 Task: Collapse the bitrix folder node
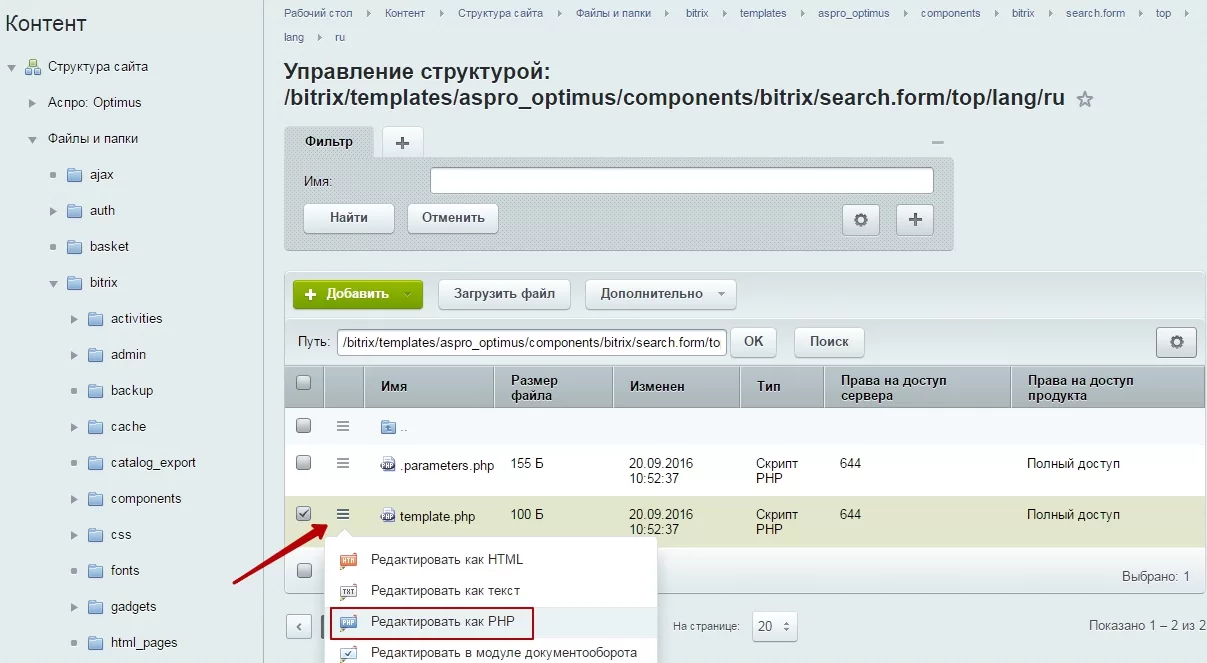pyautogui.click(x=53, y=284)
